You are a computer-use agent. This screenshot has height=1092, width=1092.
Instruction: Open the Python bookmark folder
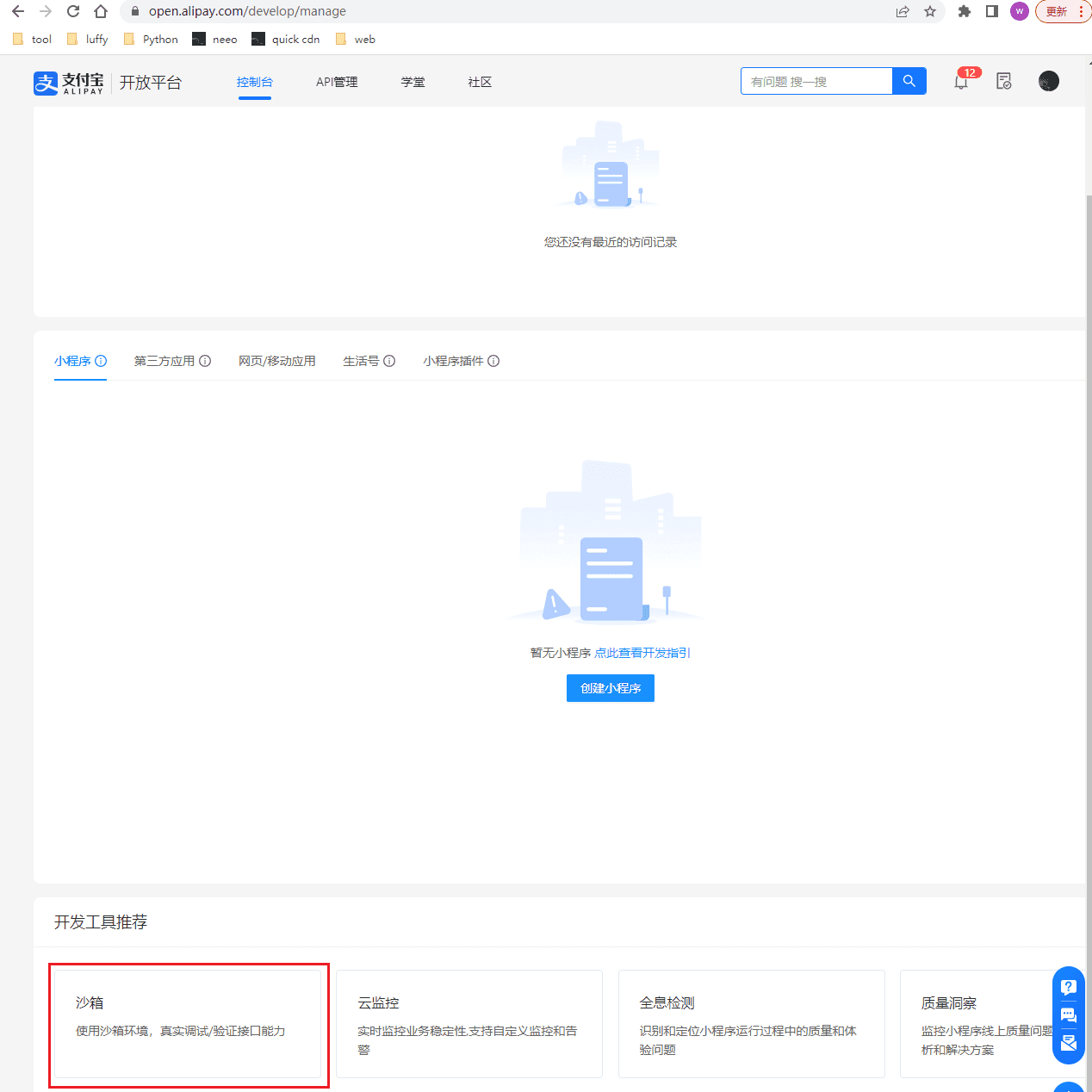click(152, 39)
